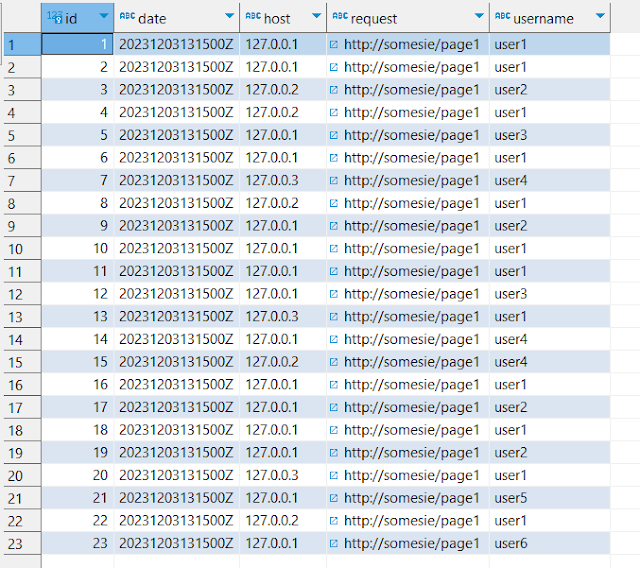Click the numeric type icon in id header
Screen dimensions: 640x568
tap(55, 17)
